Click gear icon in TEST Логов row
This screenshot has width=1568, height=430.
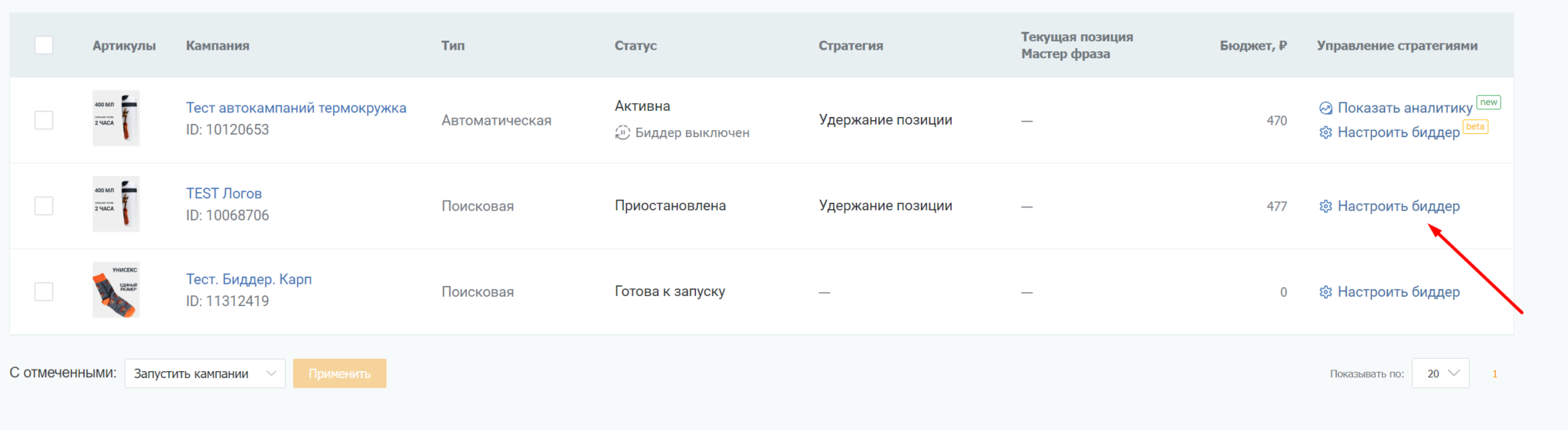pyautogui.click(x=1325, y=207)
